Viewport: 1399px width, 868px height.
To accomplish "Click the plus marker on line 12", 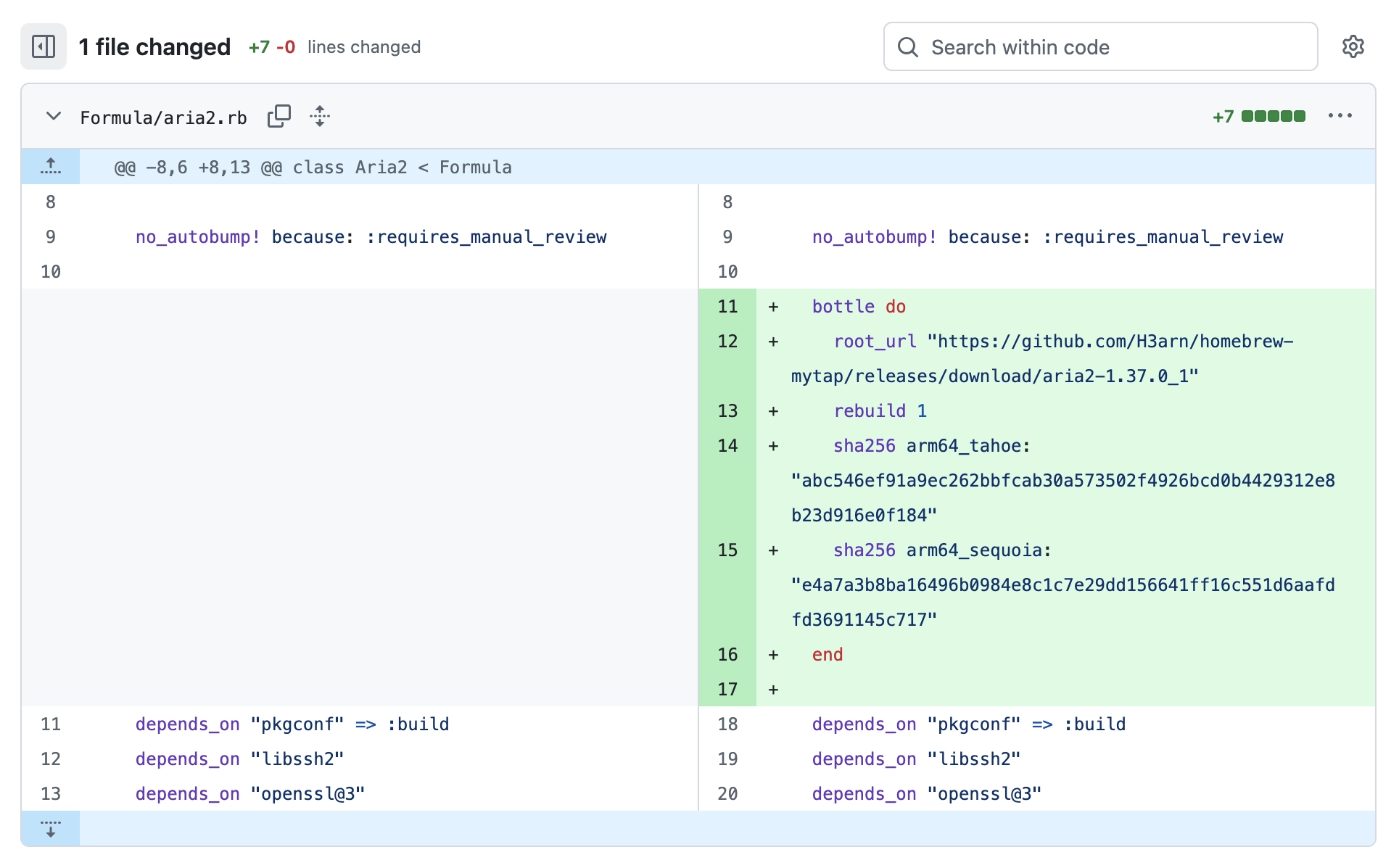I will click(774, 342).
